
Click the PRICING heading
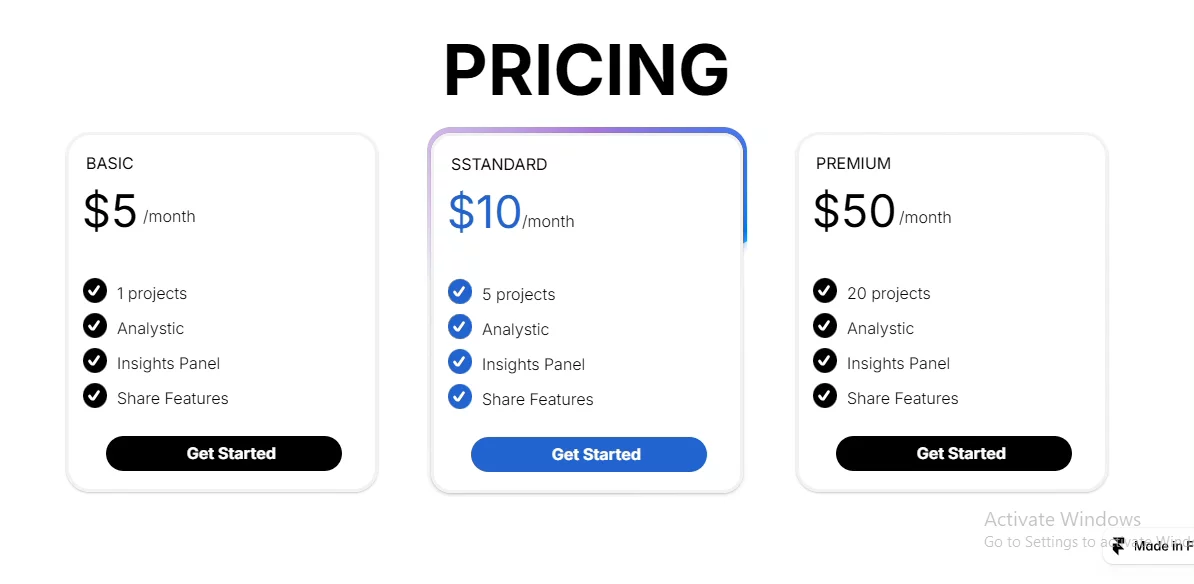586,71
